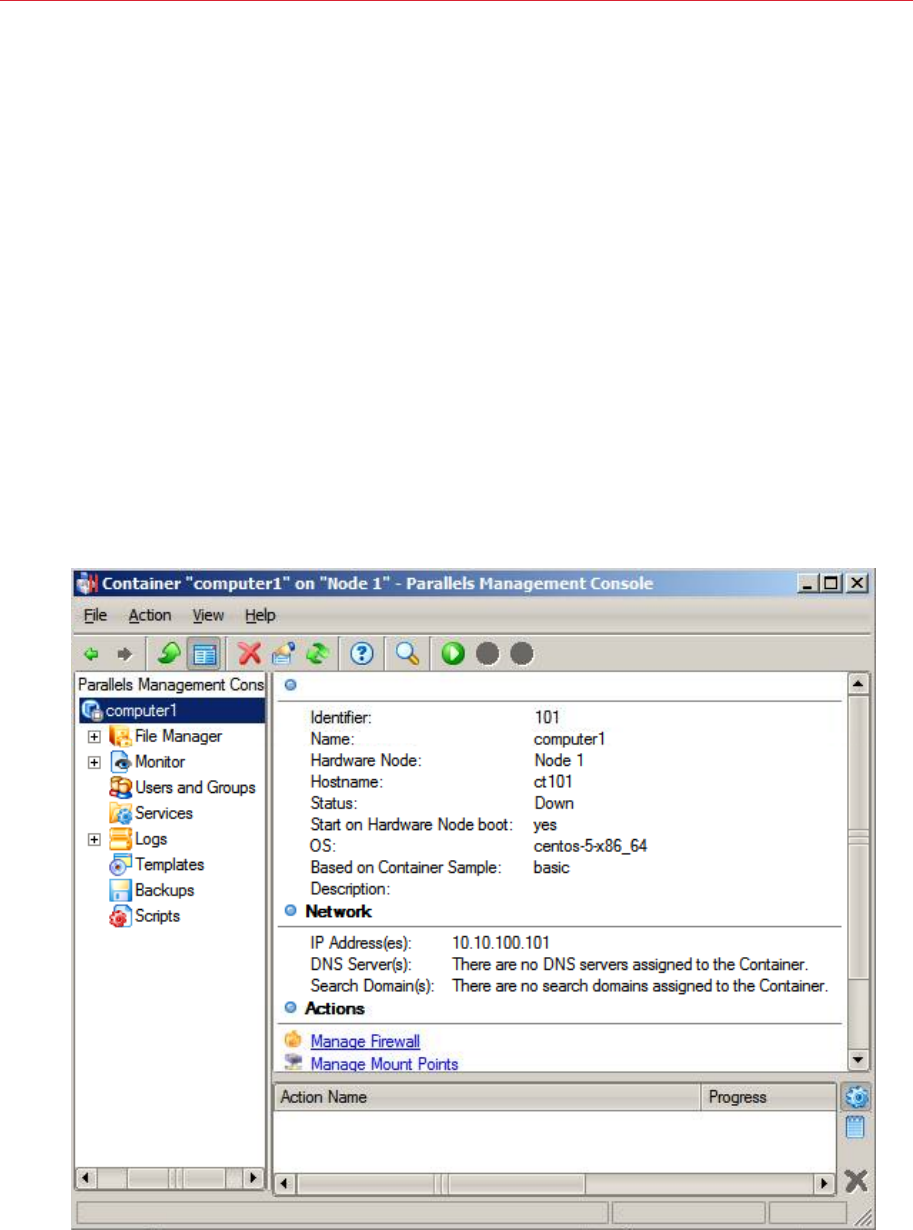
Task: Select the computer1 node in the tree
Action: 172,710
